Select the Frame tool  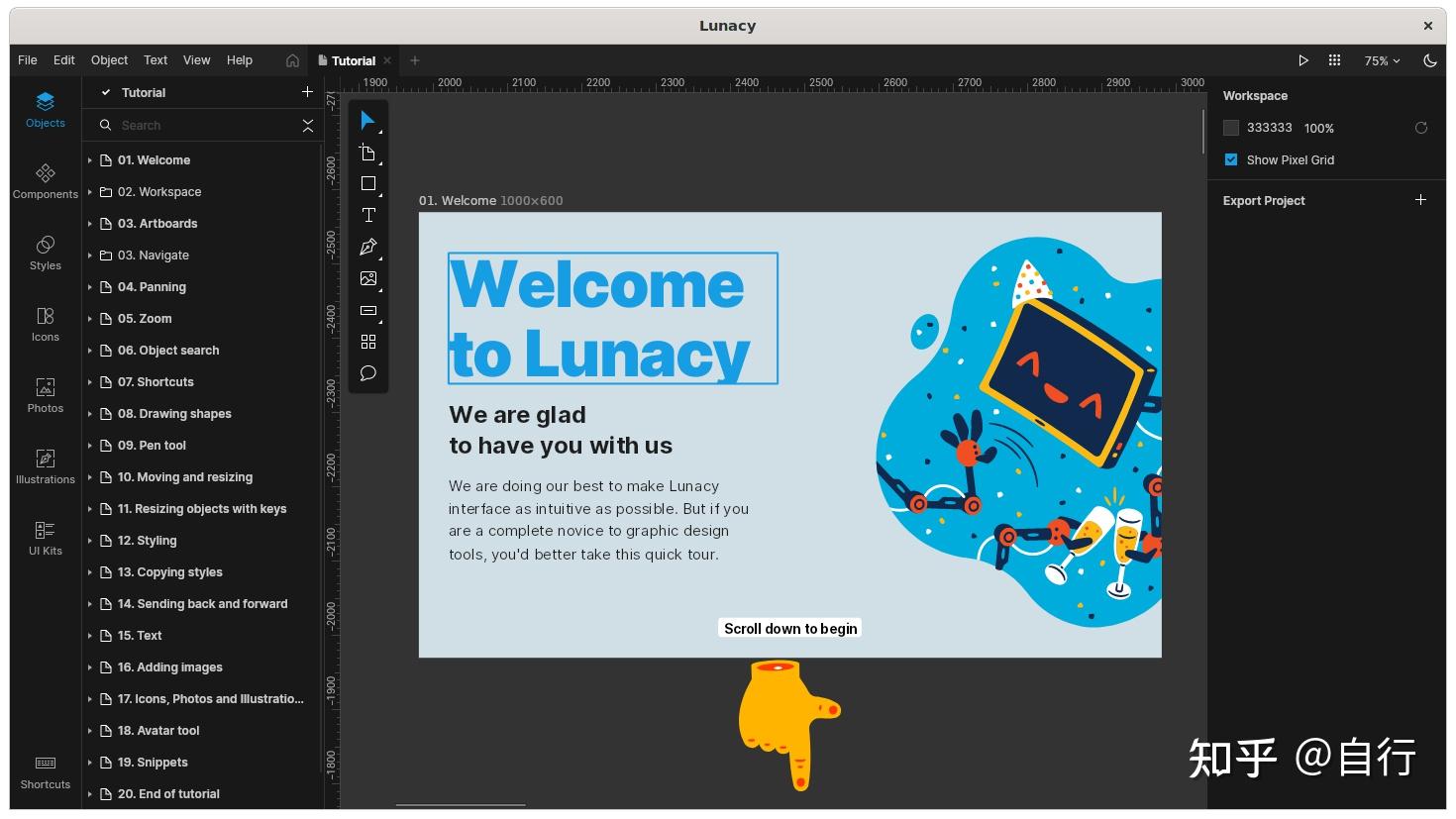pyautogui.click(x=367, y=152)
